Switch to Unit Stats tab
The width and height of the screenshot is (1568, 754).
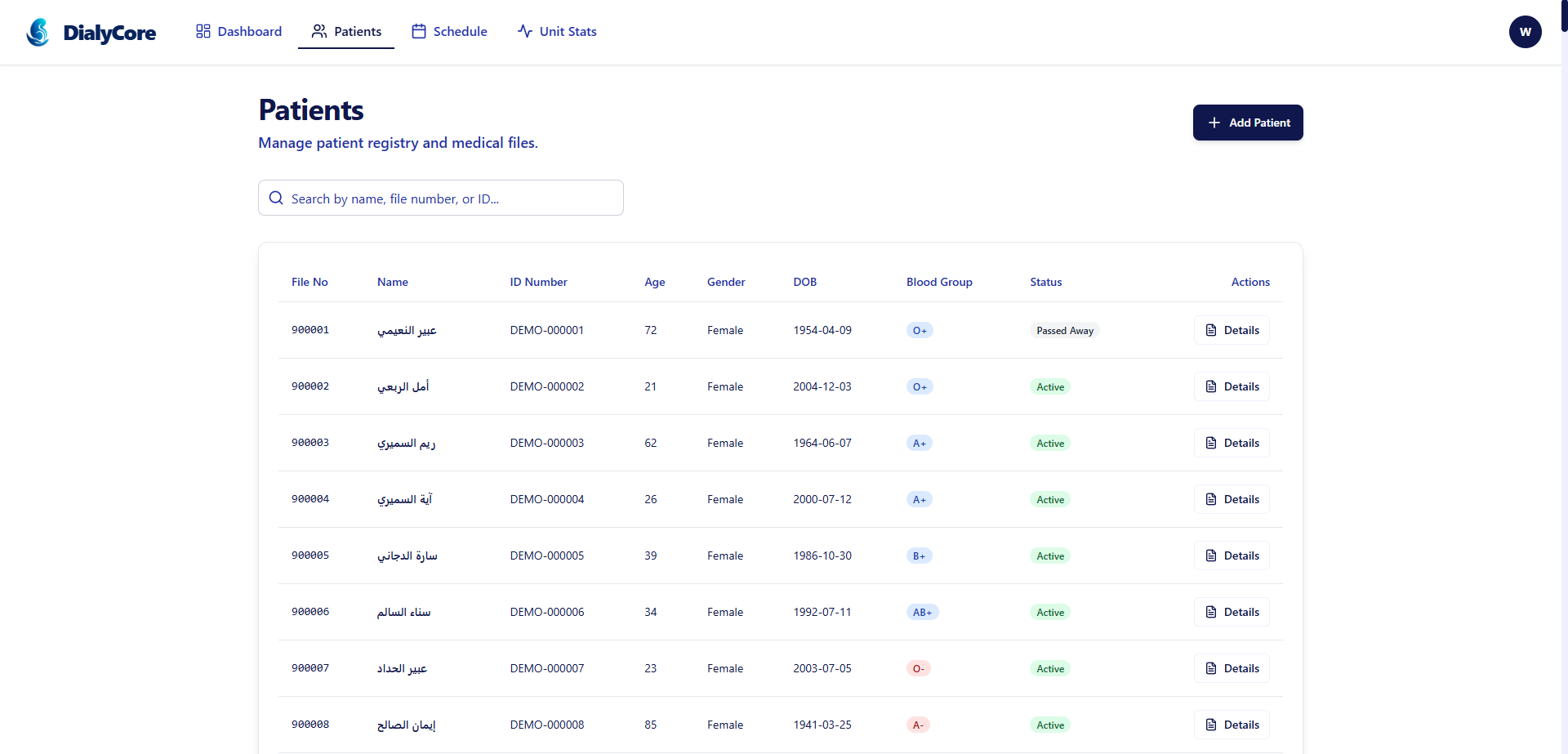(557, 31)
